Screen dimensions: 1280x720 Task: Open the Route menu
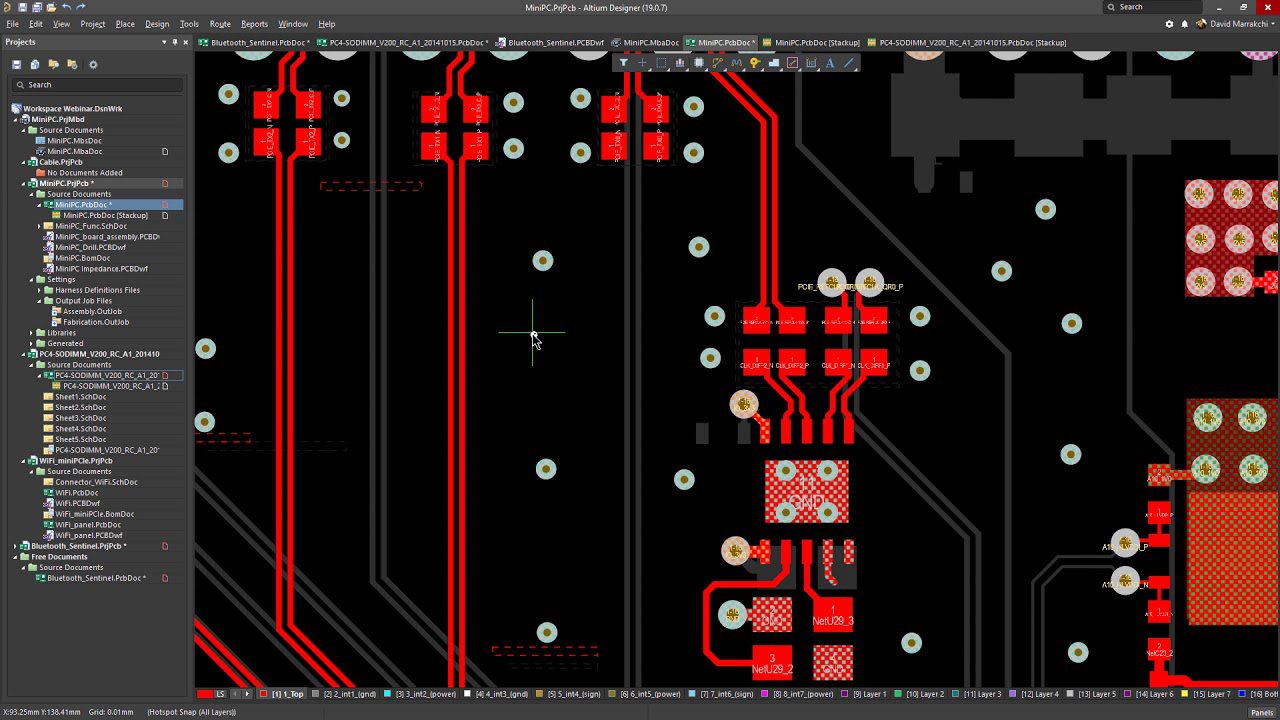(219, 24)
